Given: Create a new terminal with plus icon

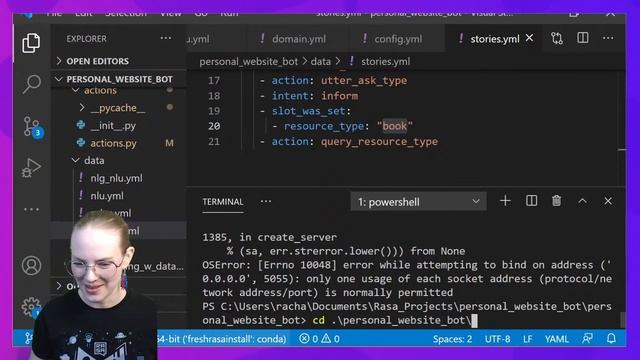Looking at the screenshot, I should [505, 201].
